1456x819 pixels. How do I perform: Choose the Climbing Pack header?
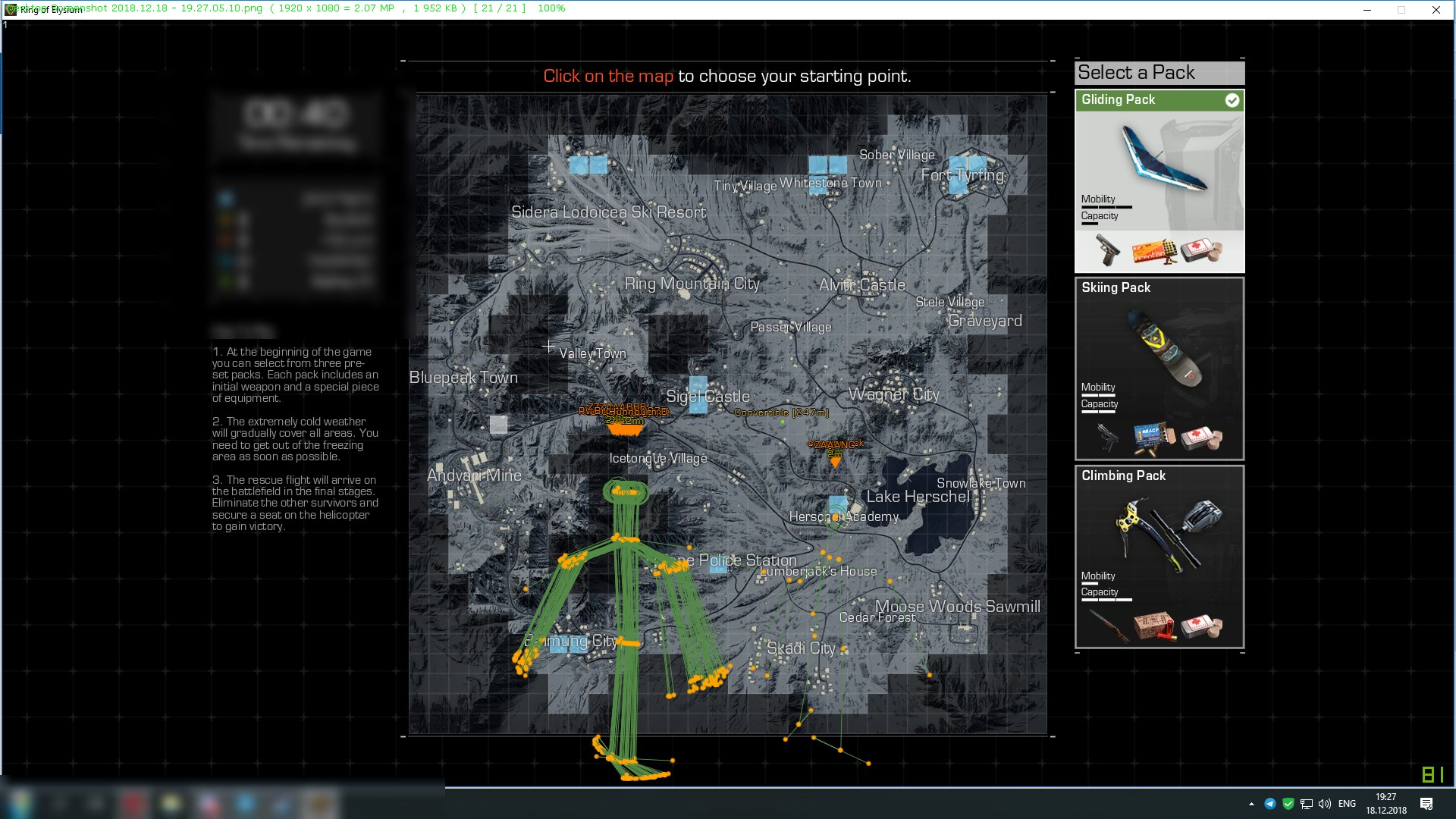(x=1159, y=475)
